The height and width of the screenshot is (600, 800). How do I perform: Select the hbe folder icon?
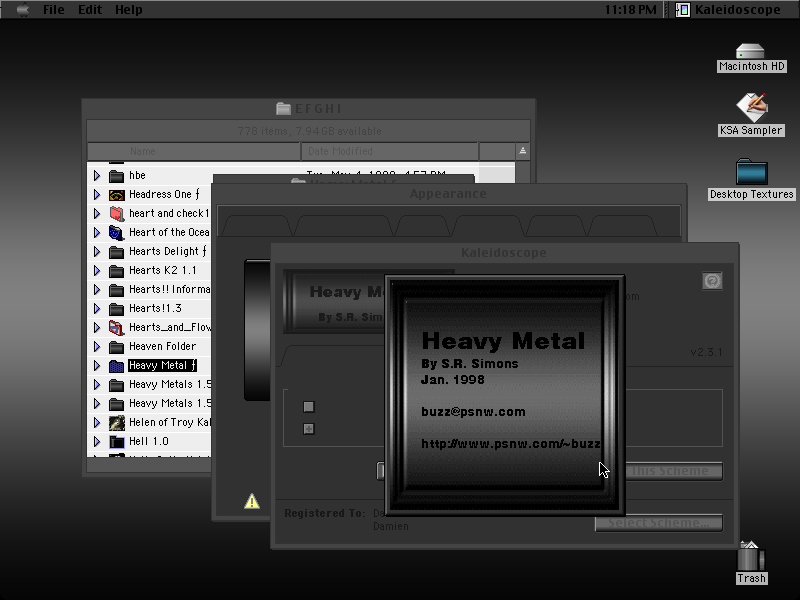(x=116, y=176)
